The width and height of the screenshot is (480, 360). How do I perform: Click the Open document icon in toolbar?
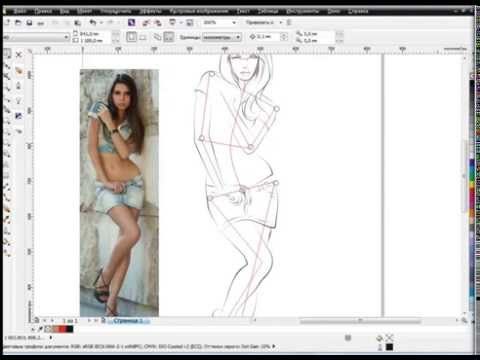pyautogui.click(x=18, y=23)
